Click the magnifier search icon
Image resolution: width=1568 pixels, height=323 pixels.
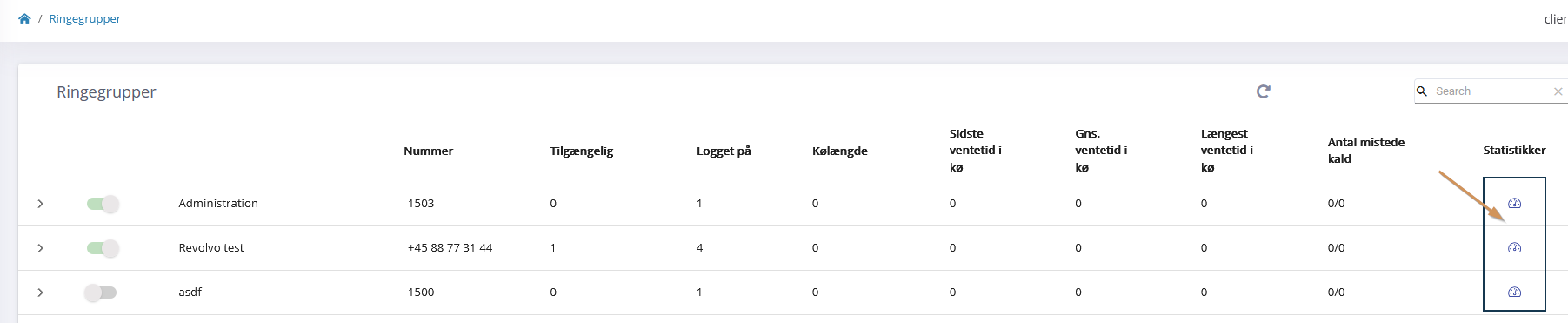[x=1422, y=91]
